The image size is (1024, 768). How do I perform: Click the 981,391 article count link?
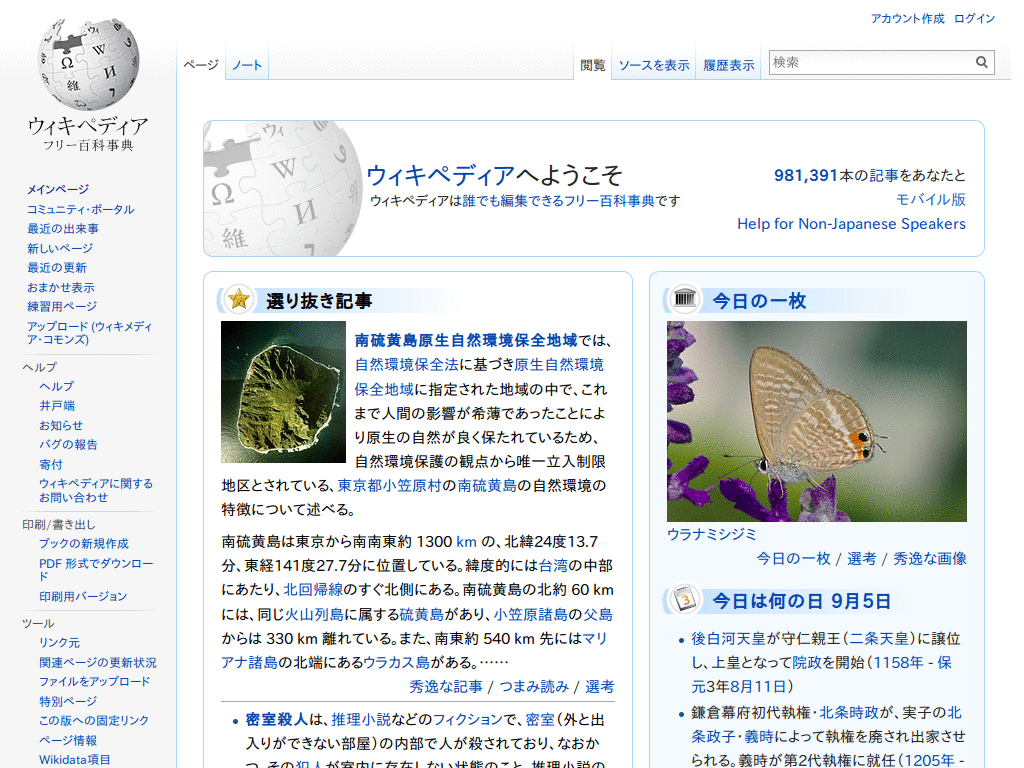click(x=806, y=175)
